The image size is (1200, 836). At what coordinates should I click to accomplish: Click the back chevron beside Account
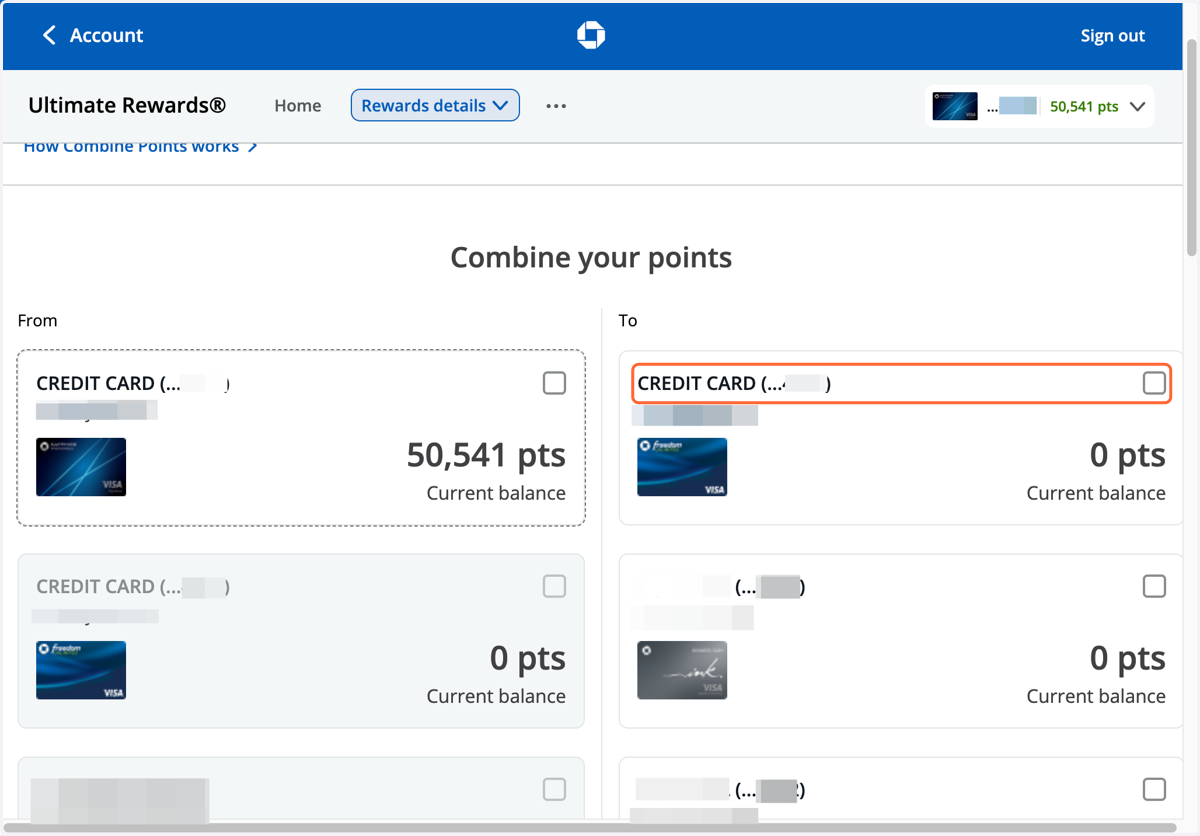coord(48,35)
